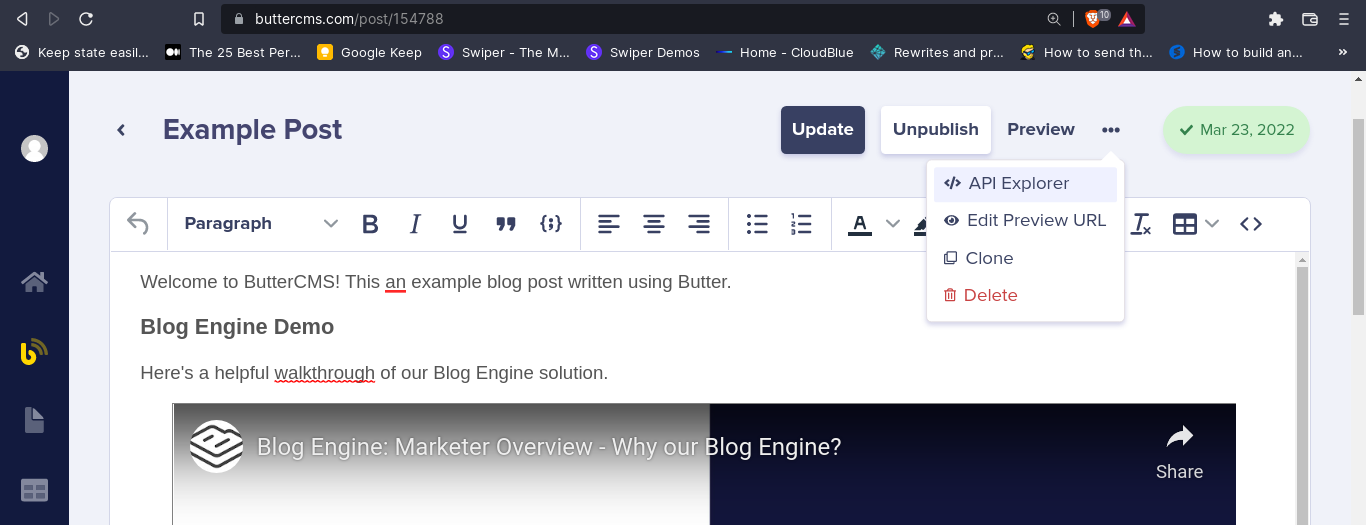Open the Pages sidebar icon
Image resolution: width=1366 pixels, height=525 pixels.
point(34,420)
